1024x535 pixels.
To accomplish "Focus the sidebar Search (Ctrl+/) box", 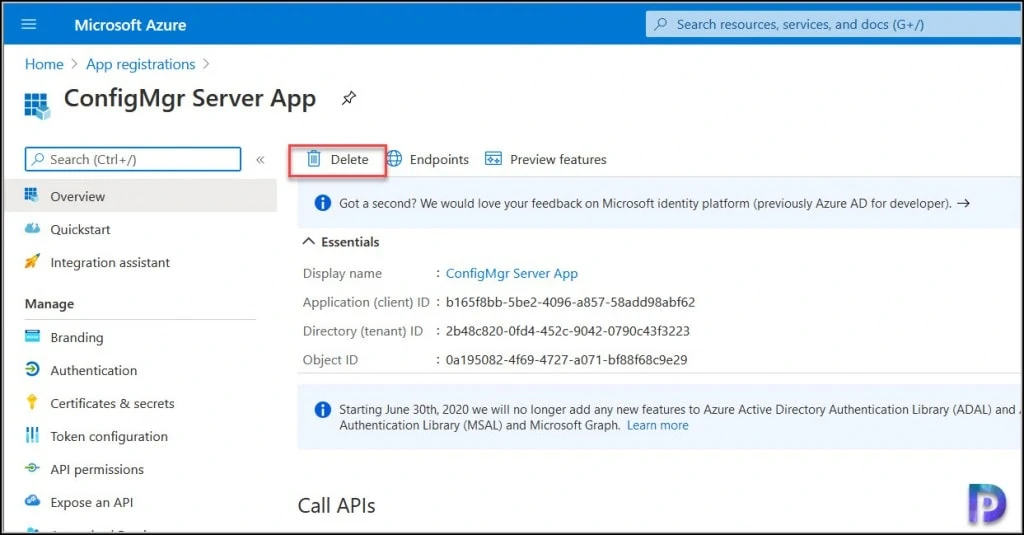I will tap(133, 159).
